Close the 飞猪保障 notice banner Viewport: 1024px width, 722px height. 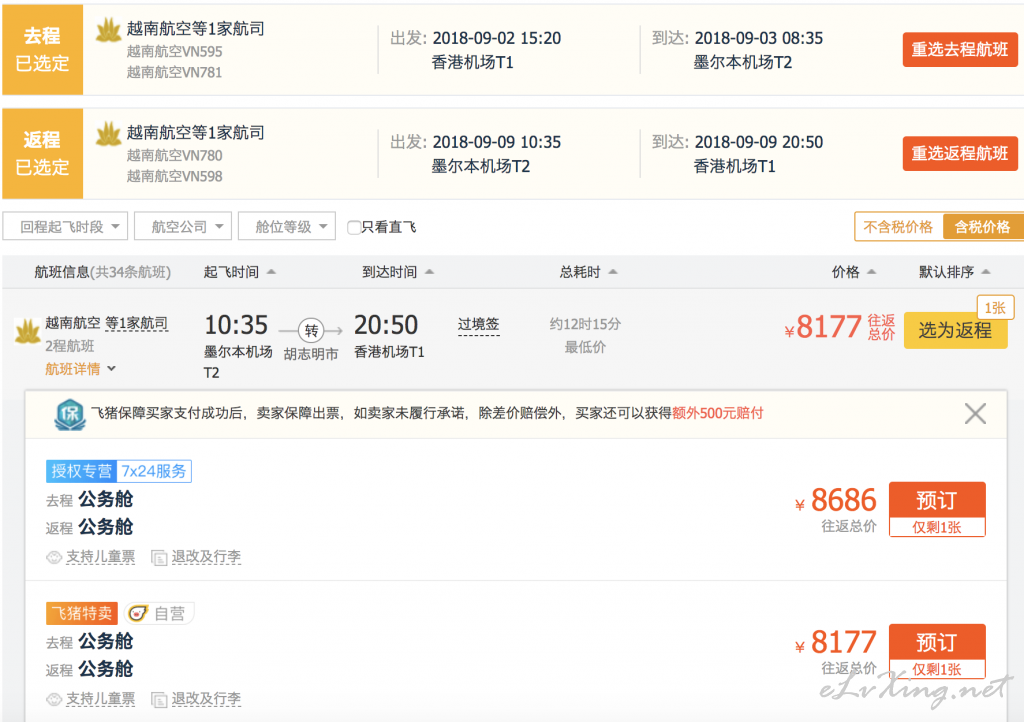pos(975,413)
